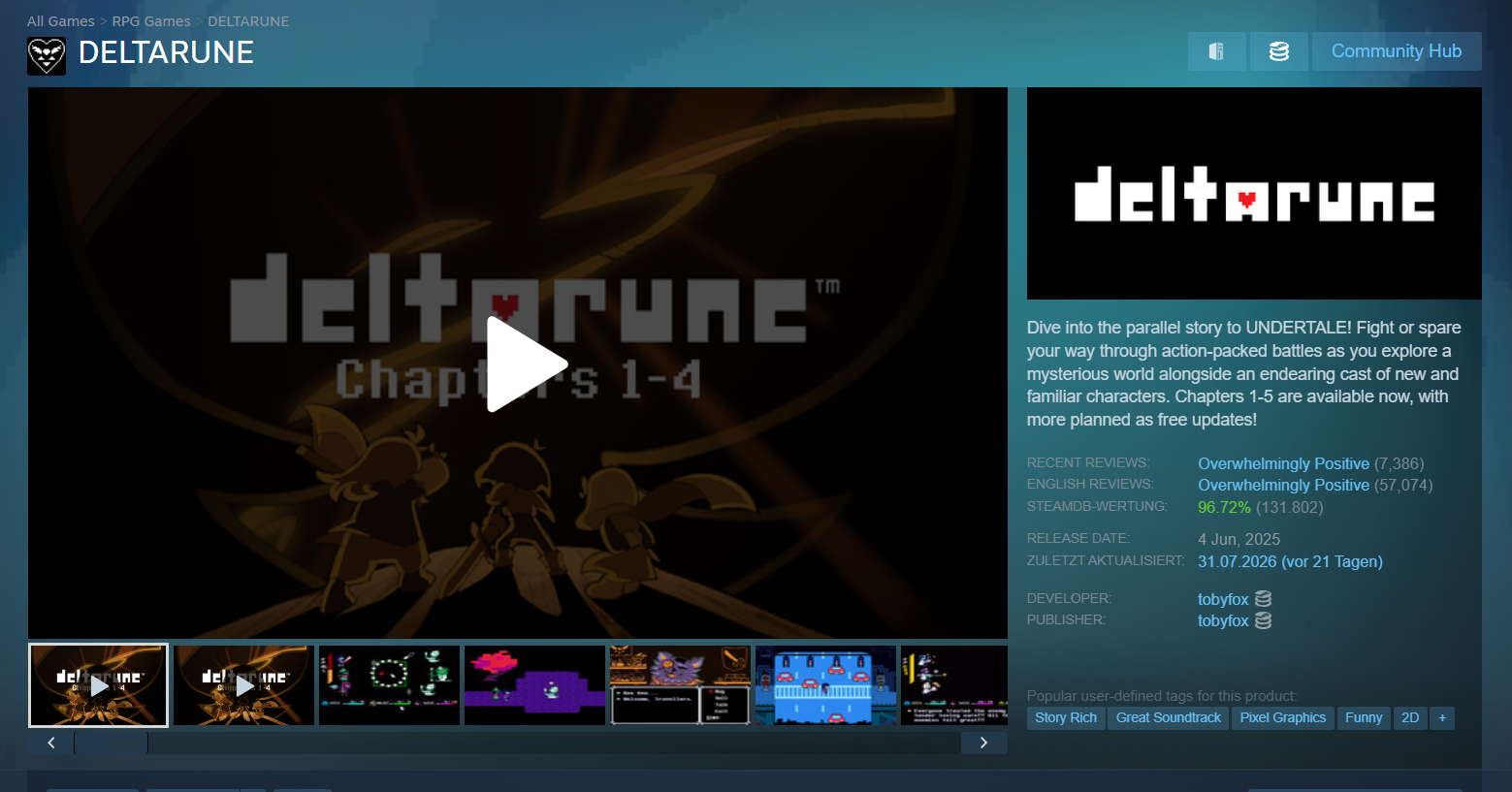
Task: Click the media strip scrollbar handle
Action: point(112,743)
